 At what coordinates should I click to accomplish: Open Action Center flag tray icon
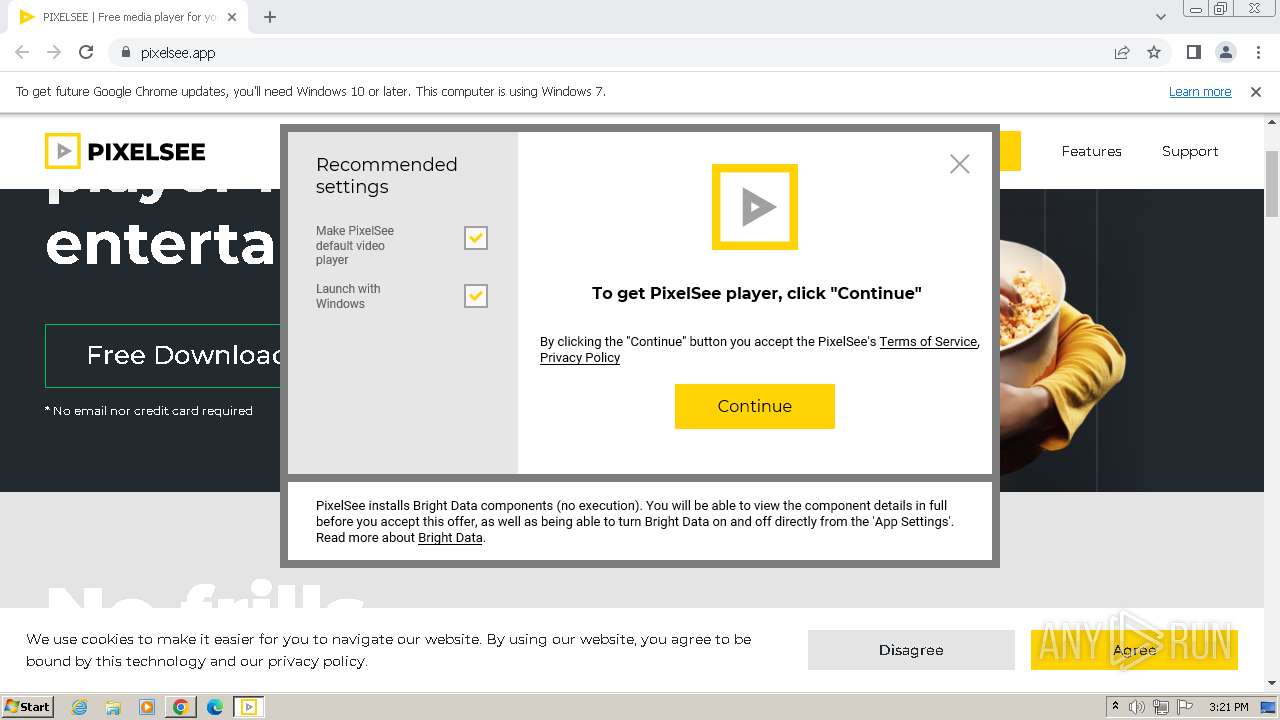1185,707
